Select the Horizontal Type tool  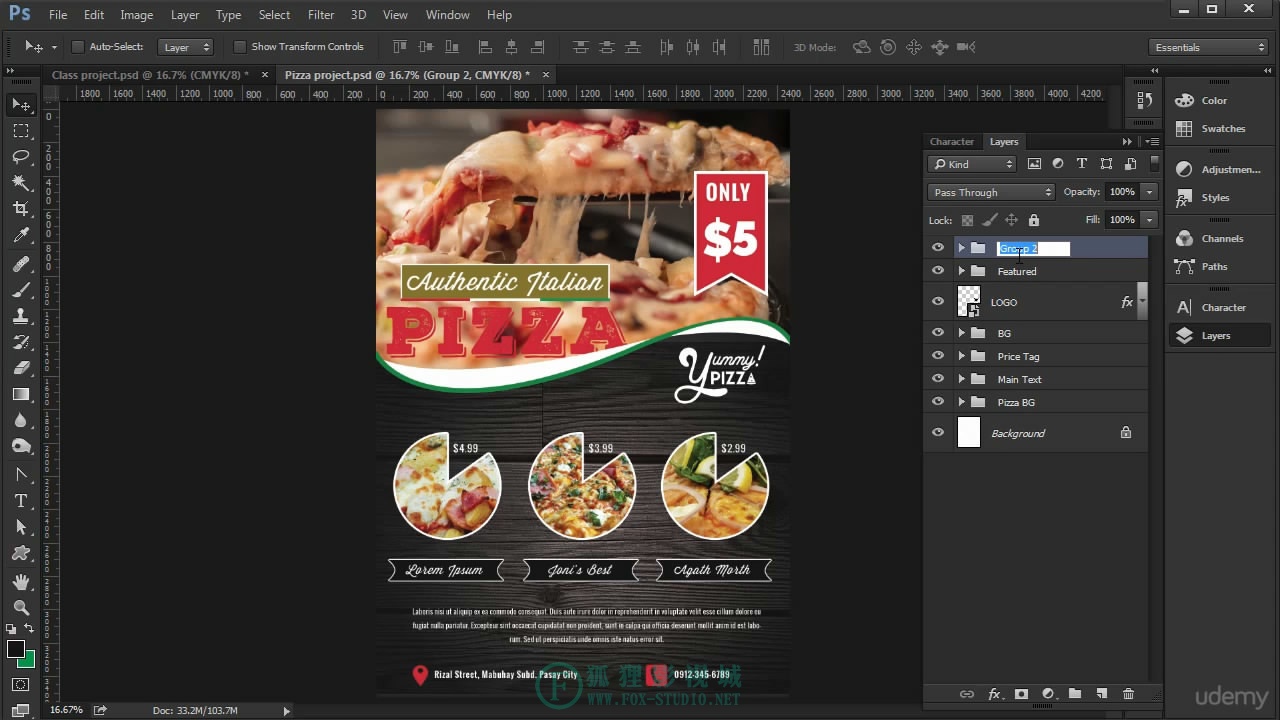pyautogui.click(x=21, y=500)
